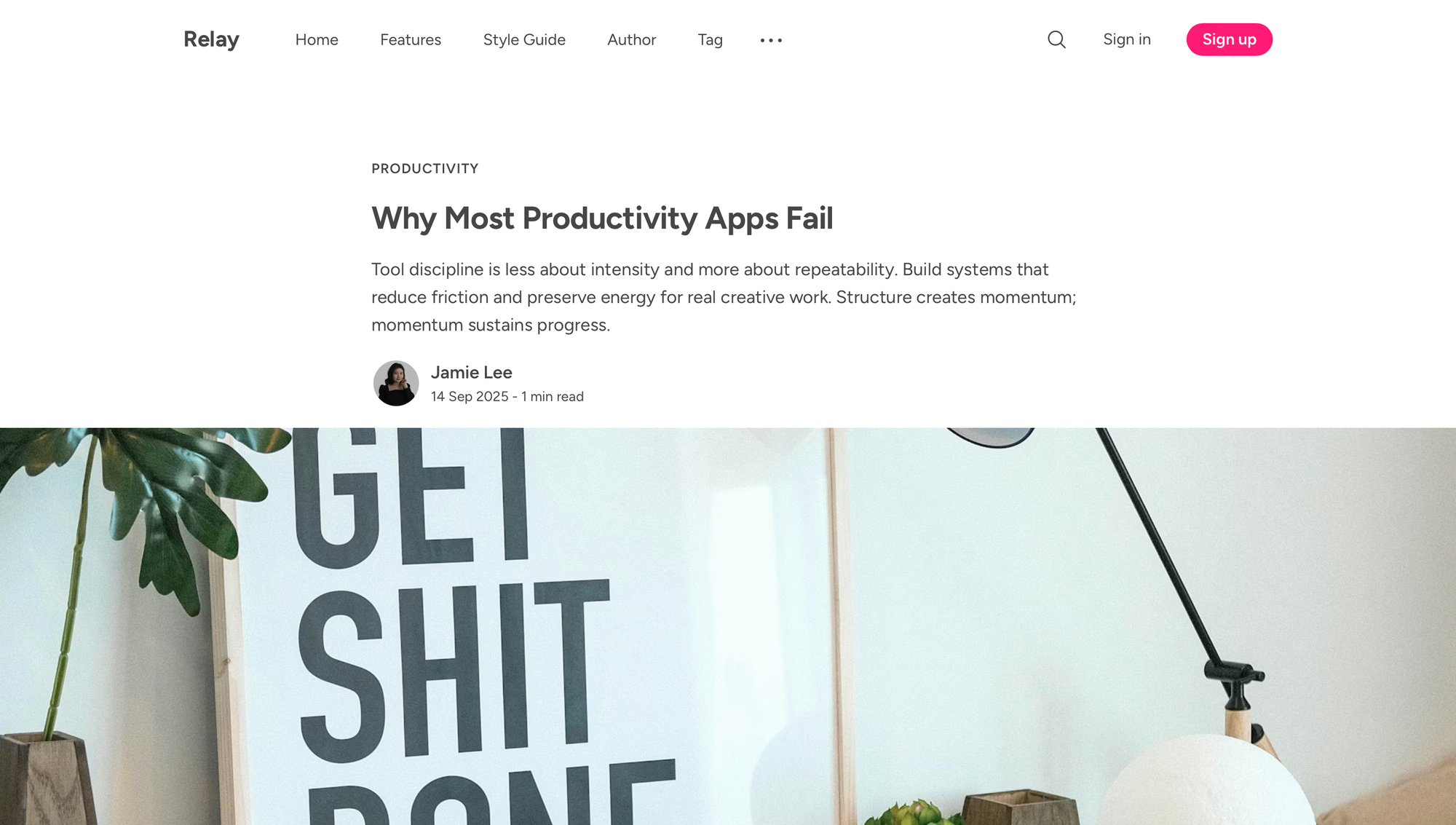Go to the Home page
The height and width of the screenshot is (825, 1456).
coord(317,39)
